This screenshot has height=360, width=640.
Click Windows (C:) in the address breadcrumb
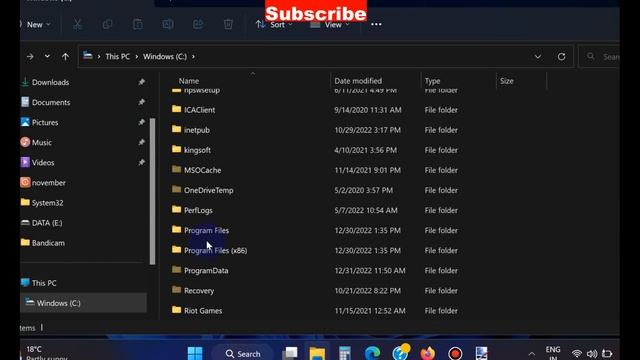click(165, 57)
